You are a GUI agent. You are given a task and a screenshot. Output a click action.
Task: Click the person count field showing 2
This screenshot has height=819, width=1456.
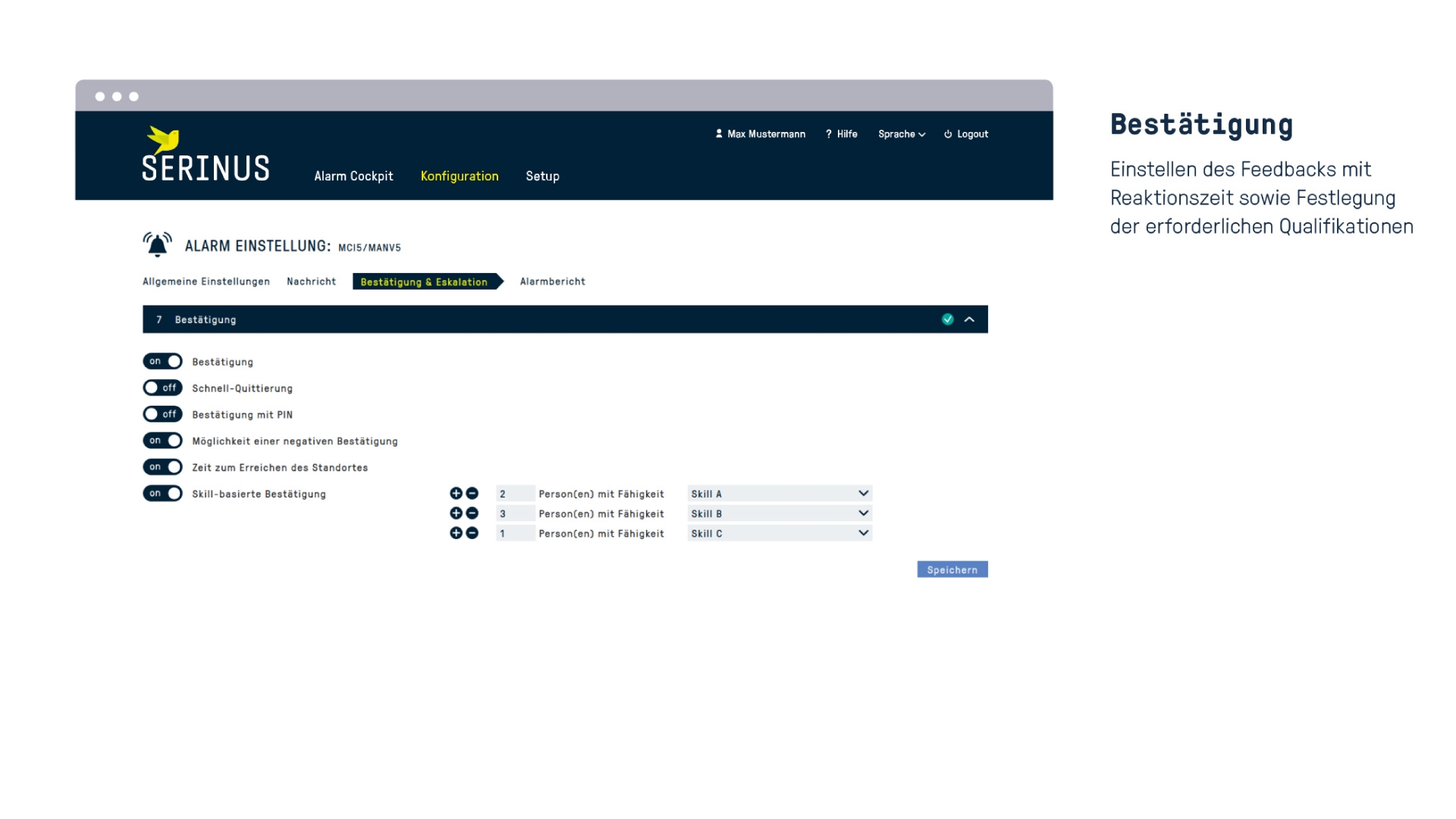(x=515, y=493)
